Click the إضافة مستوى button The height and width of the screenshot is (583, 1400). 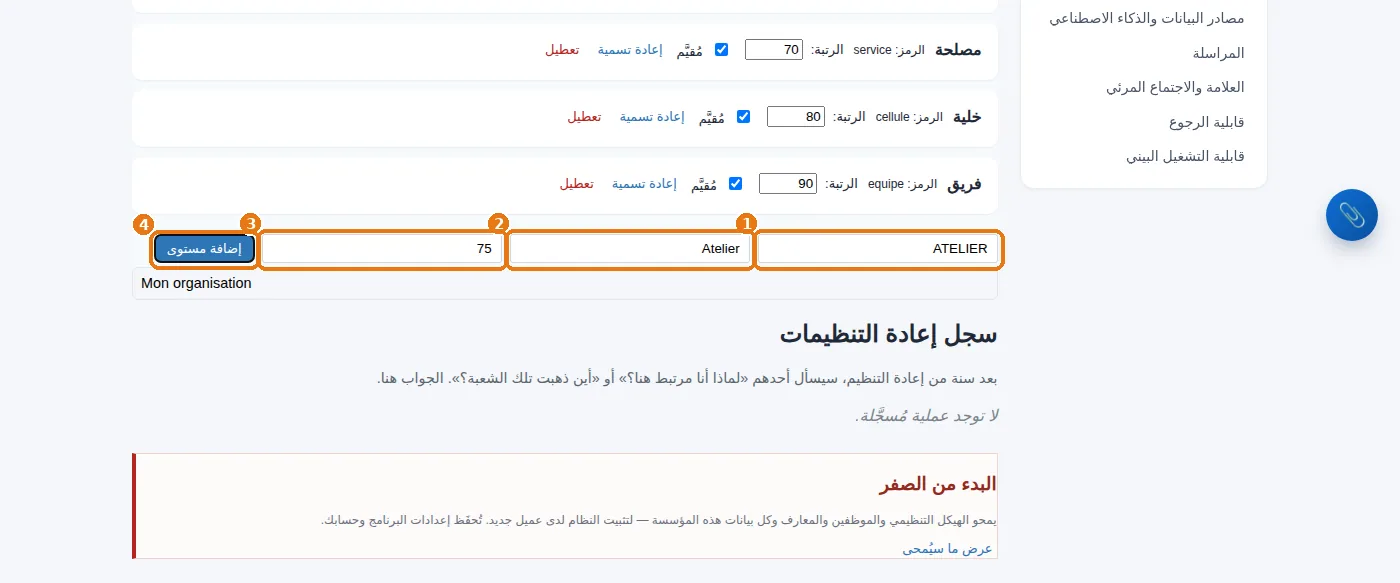coord(204,249)
